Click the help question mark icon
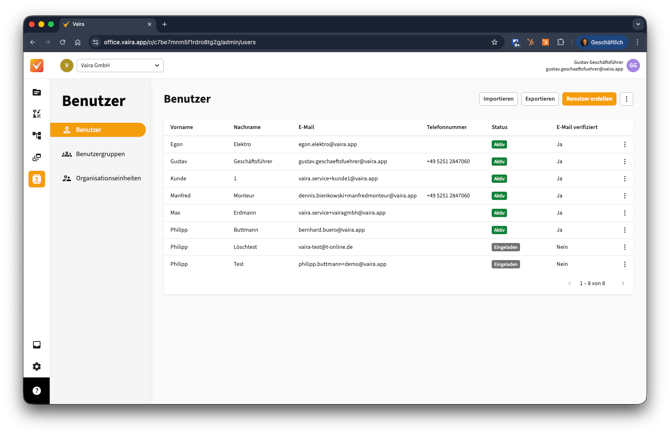670x435 pixels. (37, 391)
